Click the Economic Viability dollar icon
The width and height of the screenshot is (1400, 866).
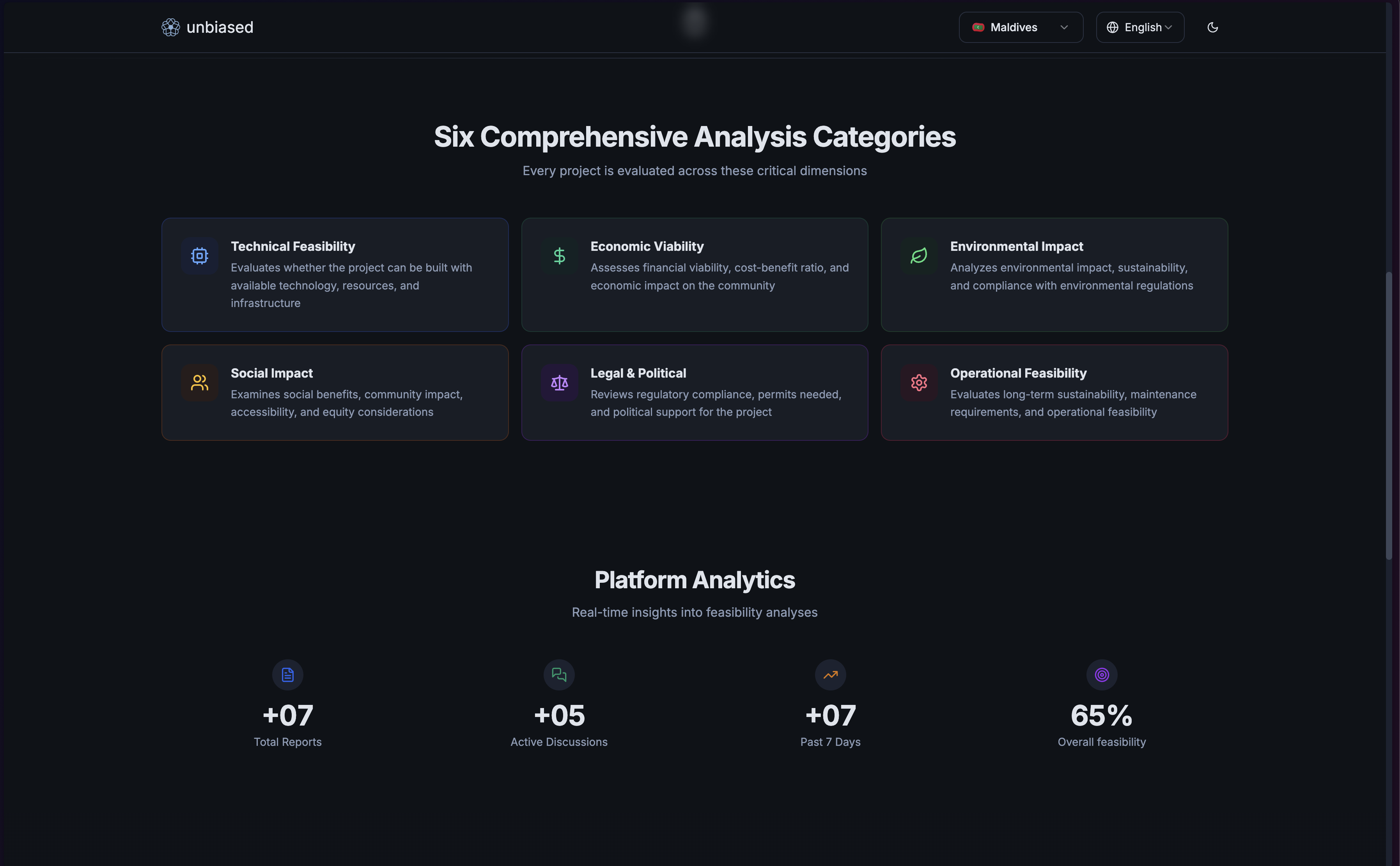560,256
